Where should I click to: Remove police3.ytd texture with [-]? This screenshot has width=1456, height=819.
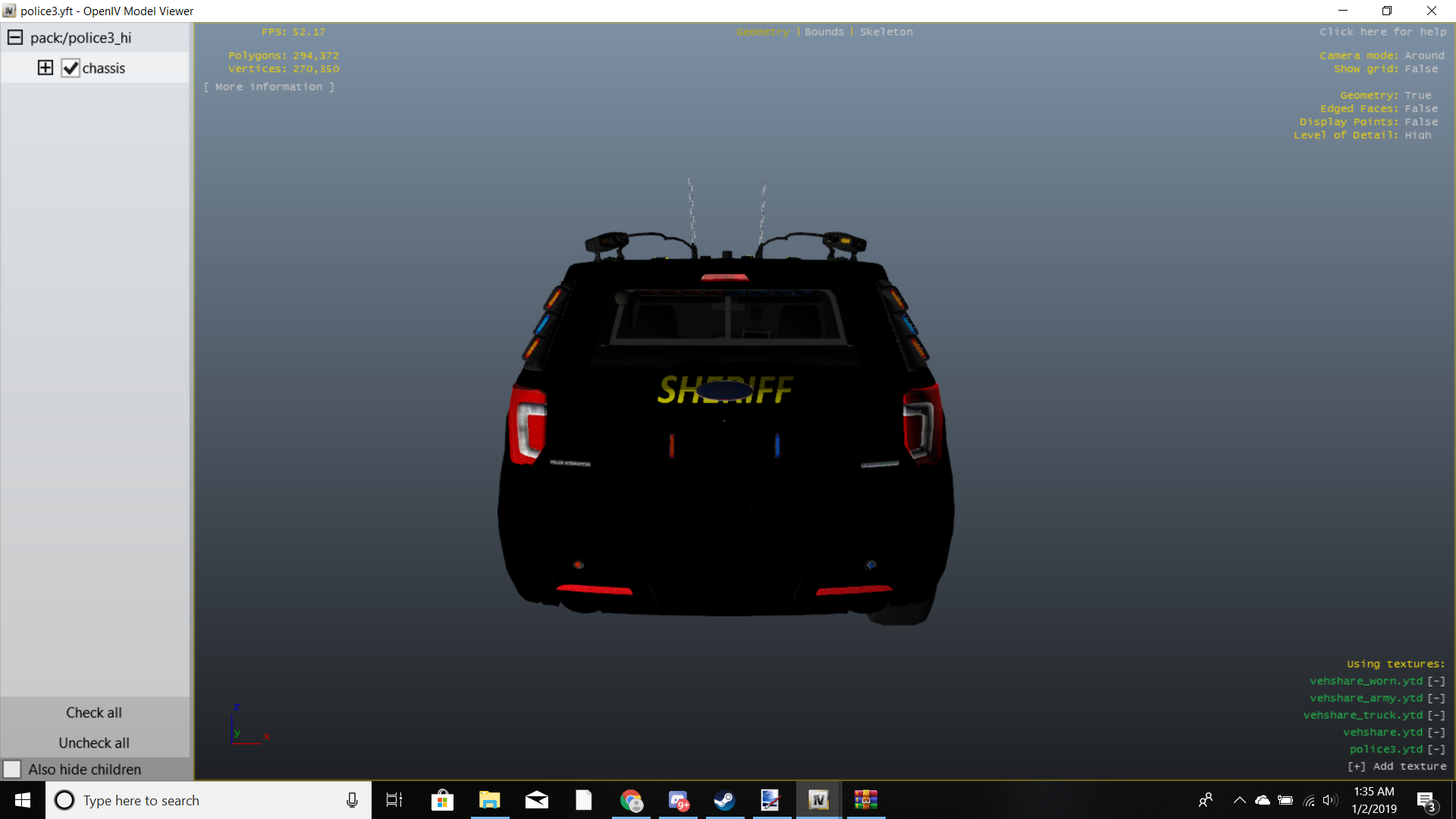tap(1436, 749)
